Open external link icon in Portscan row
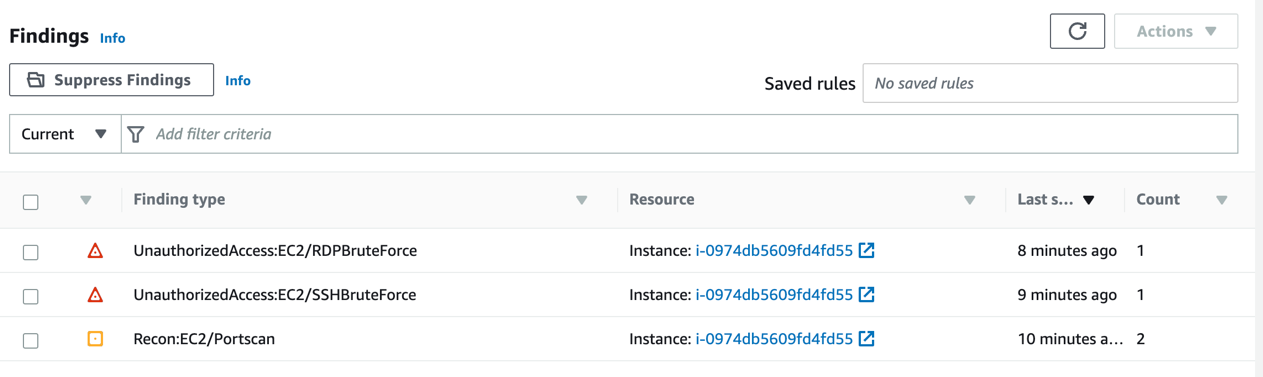Screen dimensions: 1263x377 [x=867, y=338]
